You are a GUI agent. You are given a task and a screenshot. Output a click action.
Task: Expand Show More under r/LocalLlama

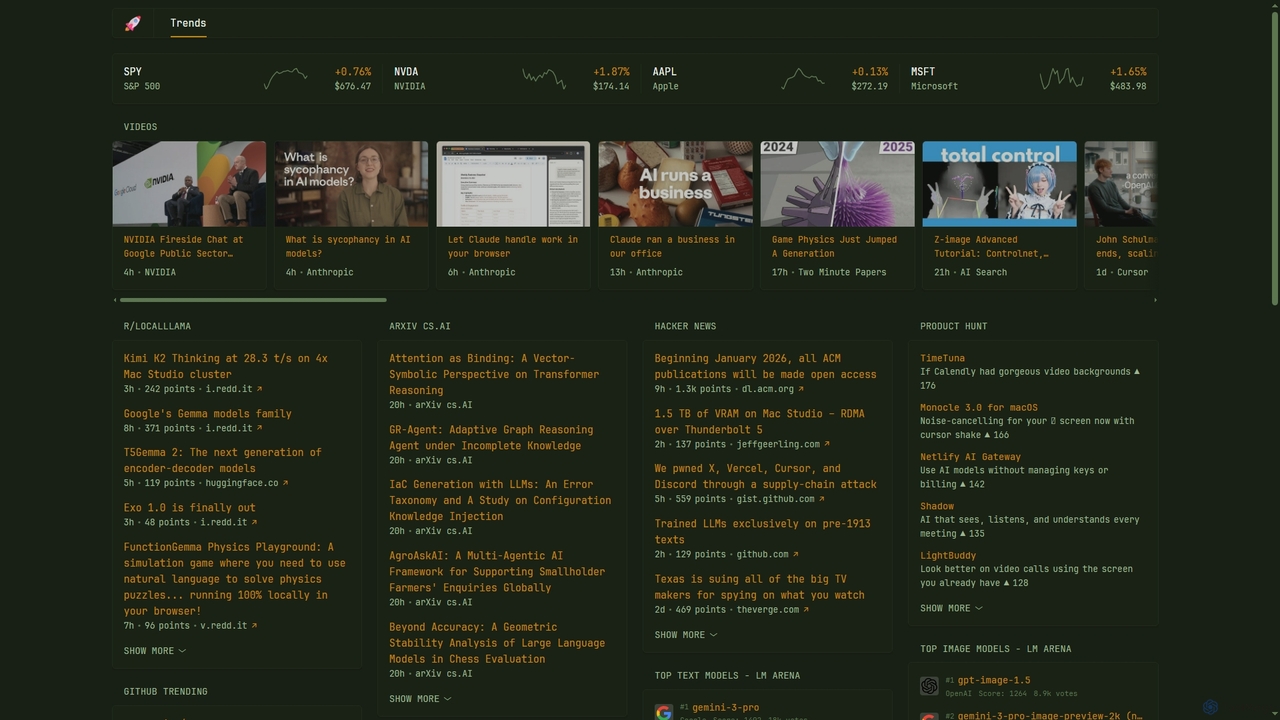click(155, 651)
